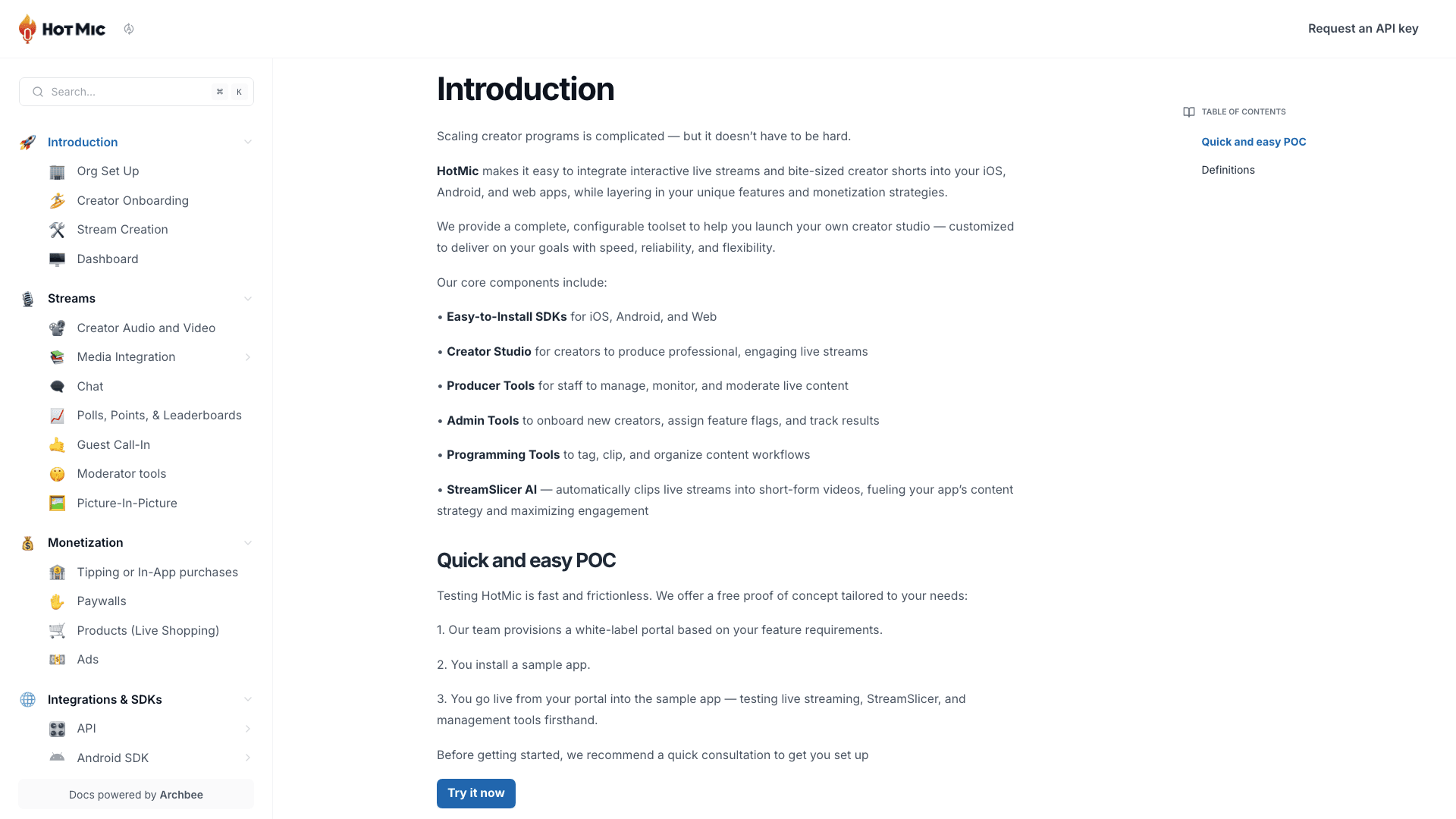The width and height of the screenshot is (1456, 819).
Task: Click the book icon next to Table of Contents
Action: (1188, 111)
